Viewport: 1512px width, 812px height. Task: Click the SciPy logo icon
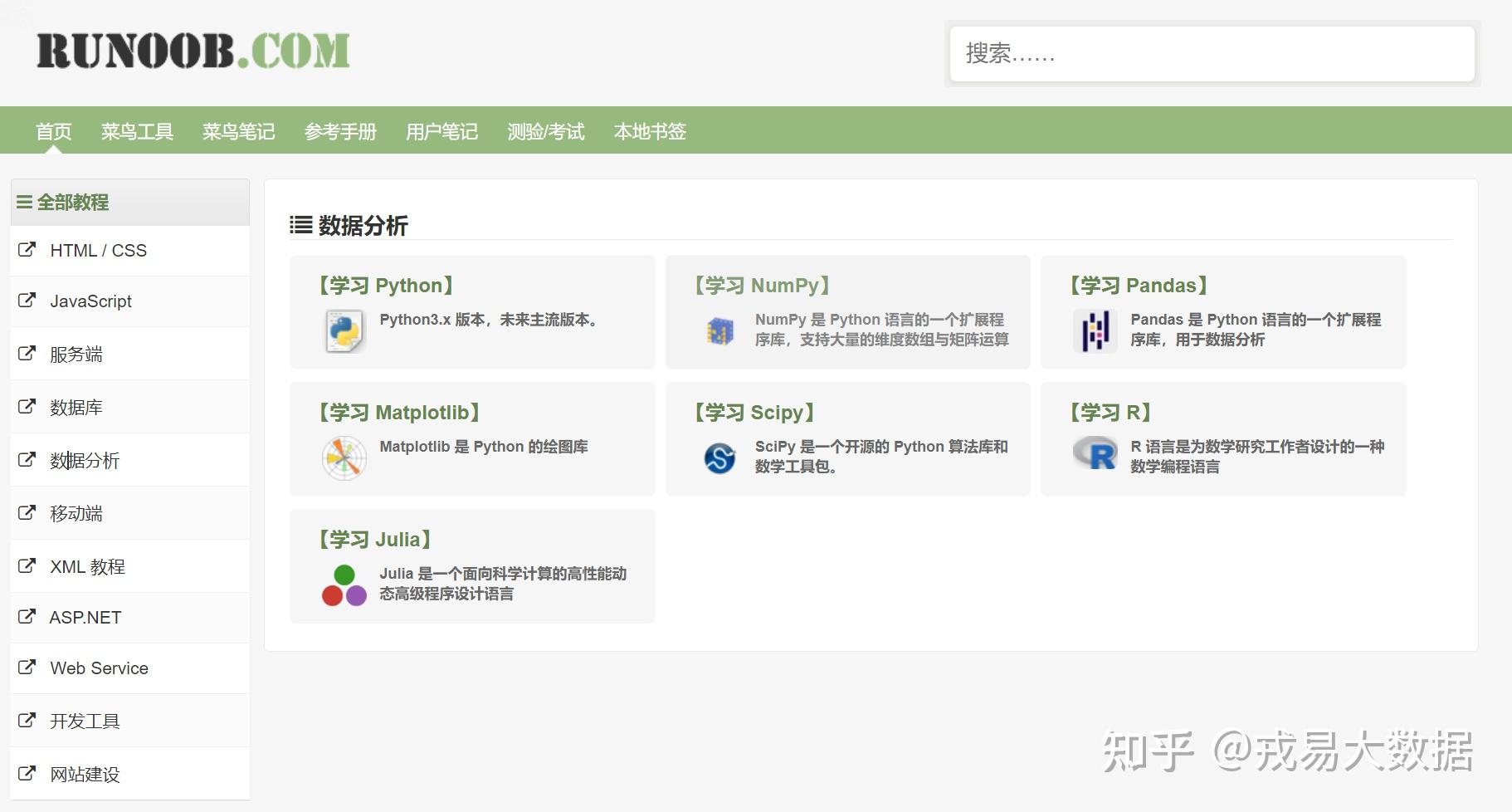tap(719, 457)
